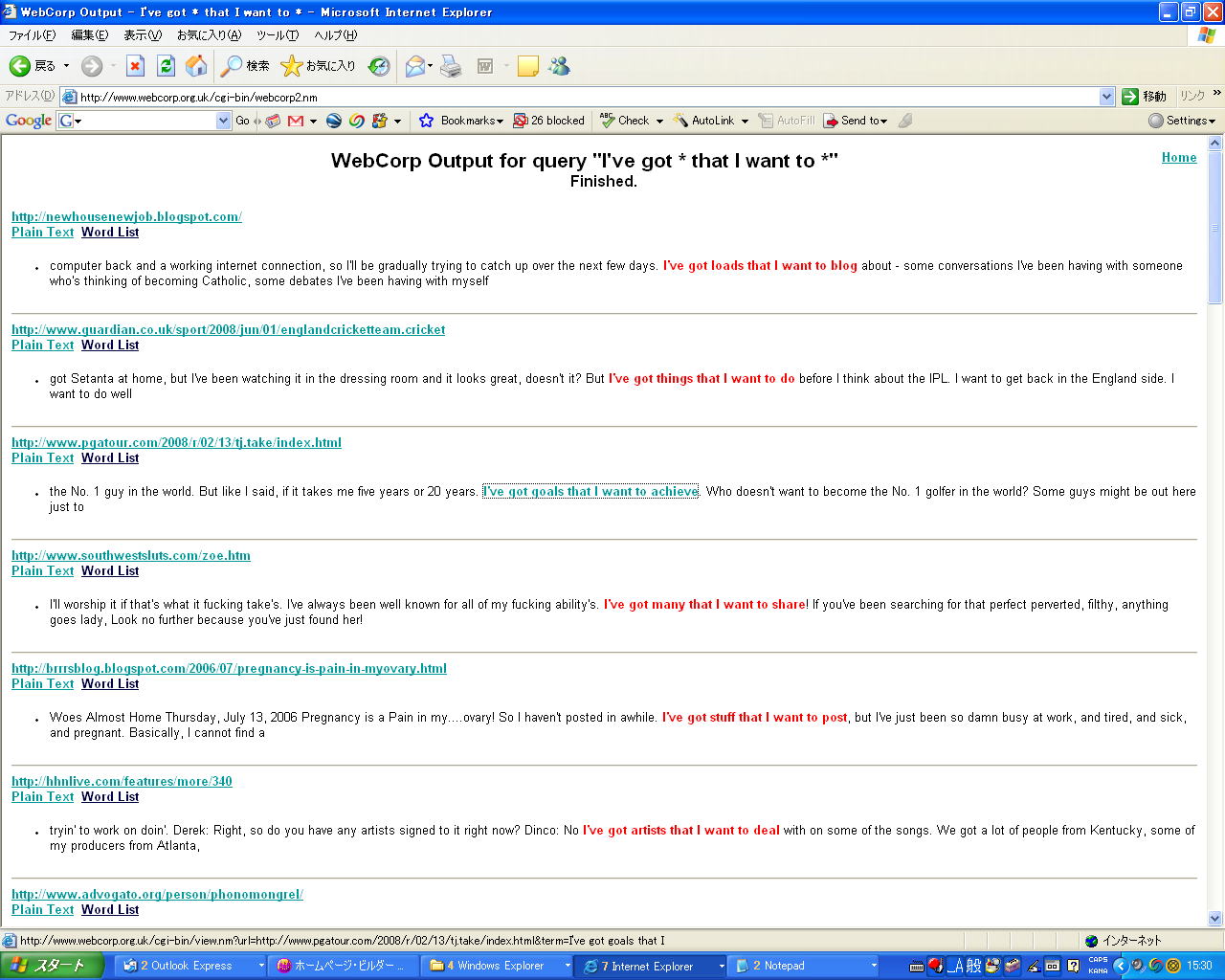Open the Gmail icon in Google toolbar
This screenshot has height=980, width=1225.
coord(296,121)
